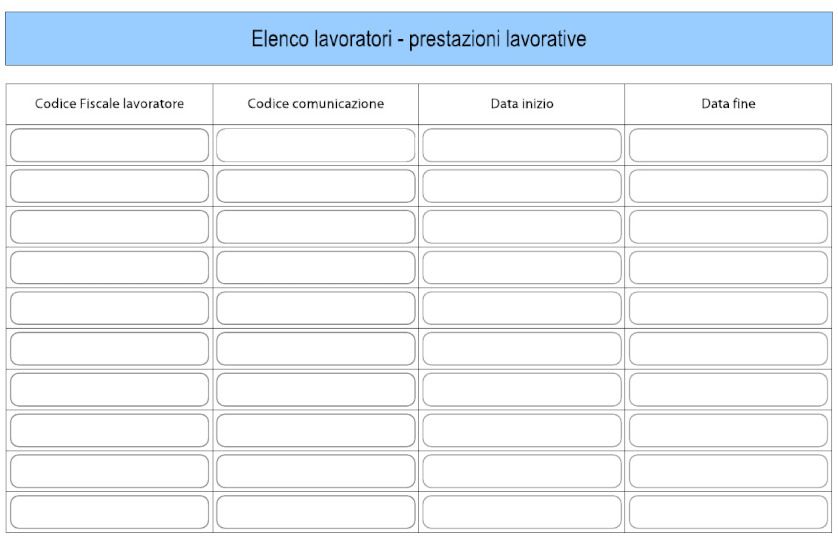Screen dimensions: 838x546
Task: Click the Data inizio column header
Action: (x=522, y=104)
